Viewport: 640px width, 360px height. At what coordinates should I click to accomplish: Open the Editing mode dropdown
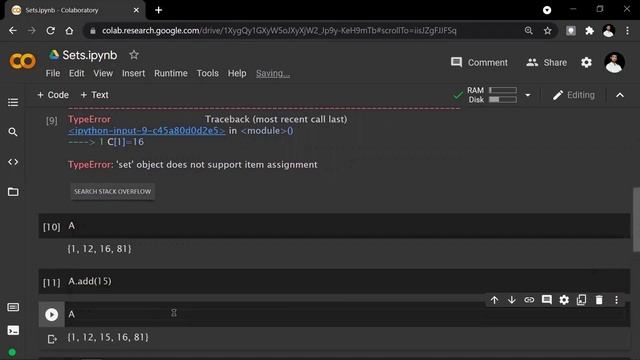pos(573,95)
